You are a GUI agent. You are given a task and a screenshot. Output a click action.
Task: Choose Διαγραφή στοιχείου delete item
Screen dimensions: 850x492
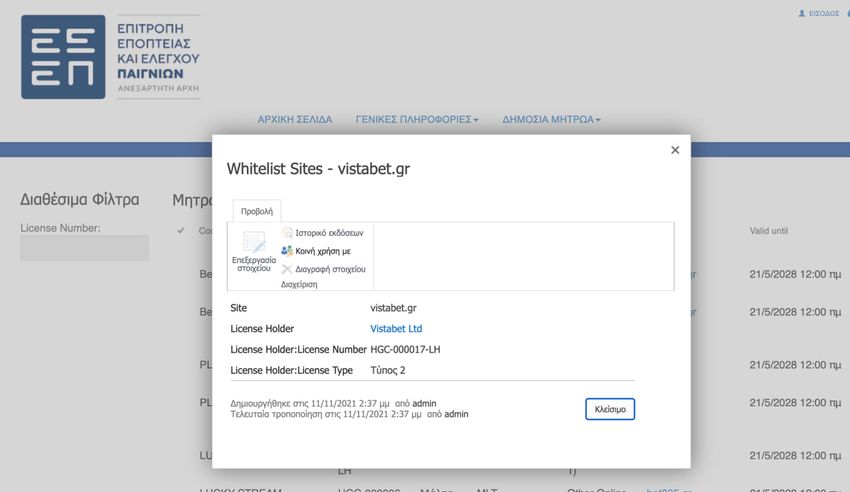click(324, 269)
